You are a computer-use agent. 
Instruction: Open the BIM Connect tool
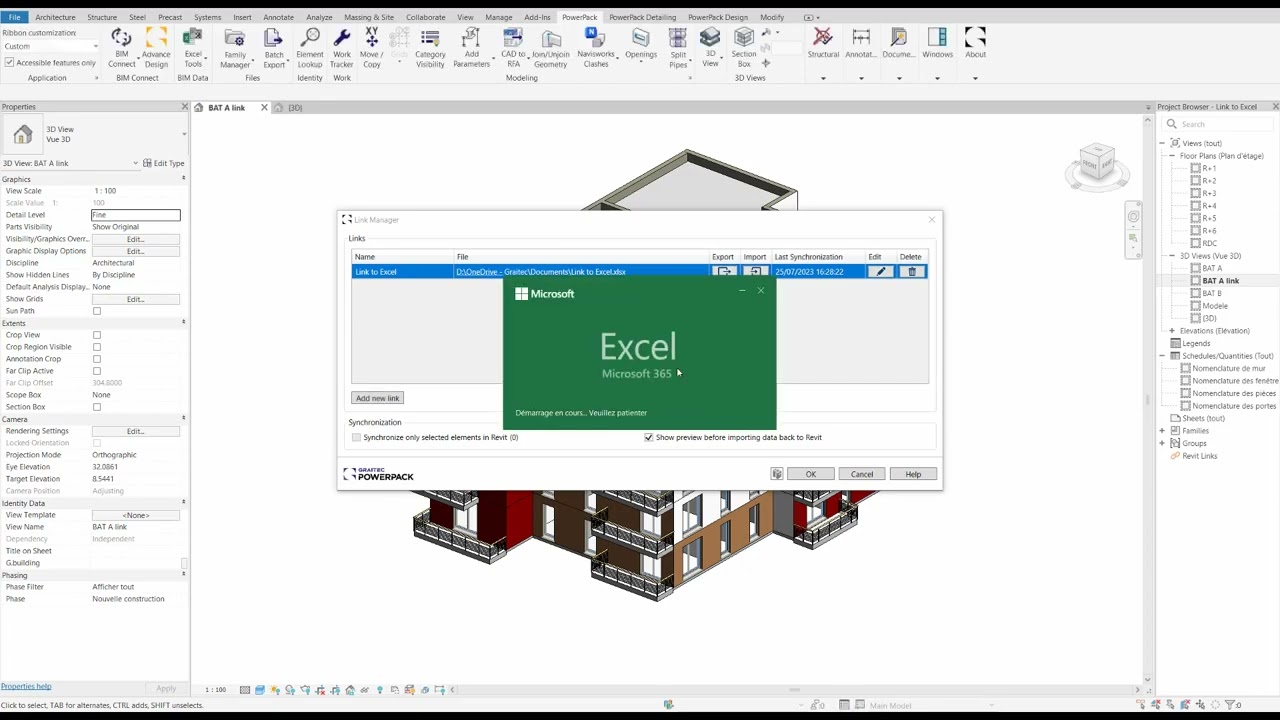click(121, 47)
